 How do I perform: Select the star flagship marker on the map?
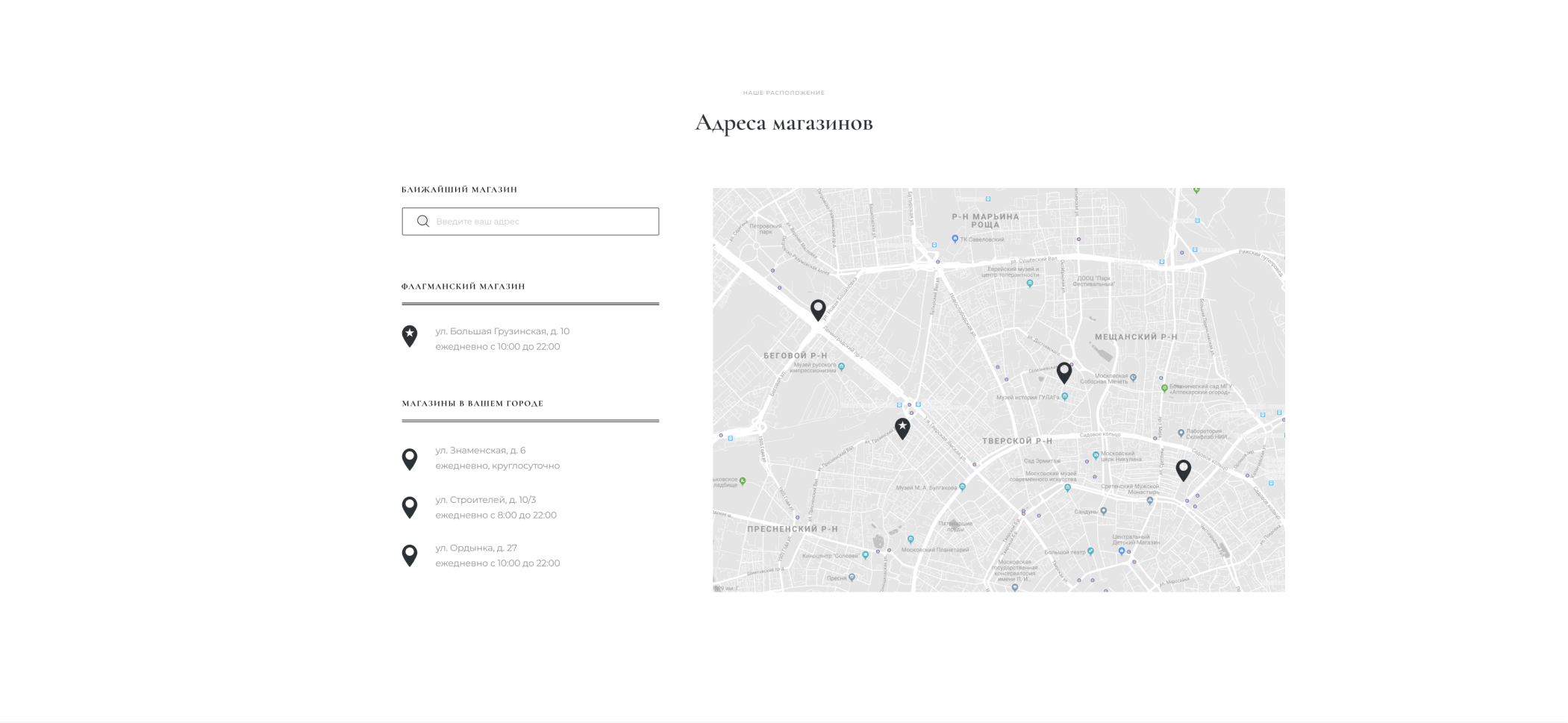coord(902,428)
